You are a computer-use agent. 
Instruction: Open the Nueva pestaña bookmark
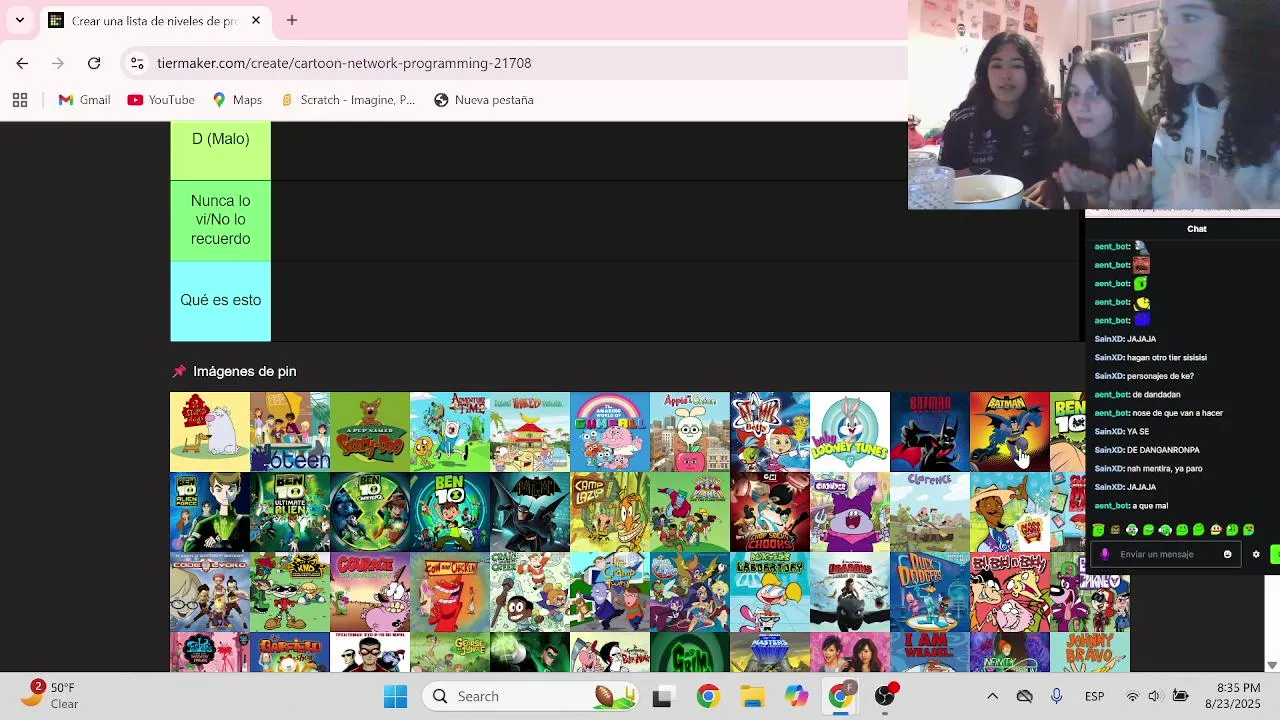tap(484, 100)
